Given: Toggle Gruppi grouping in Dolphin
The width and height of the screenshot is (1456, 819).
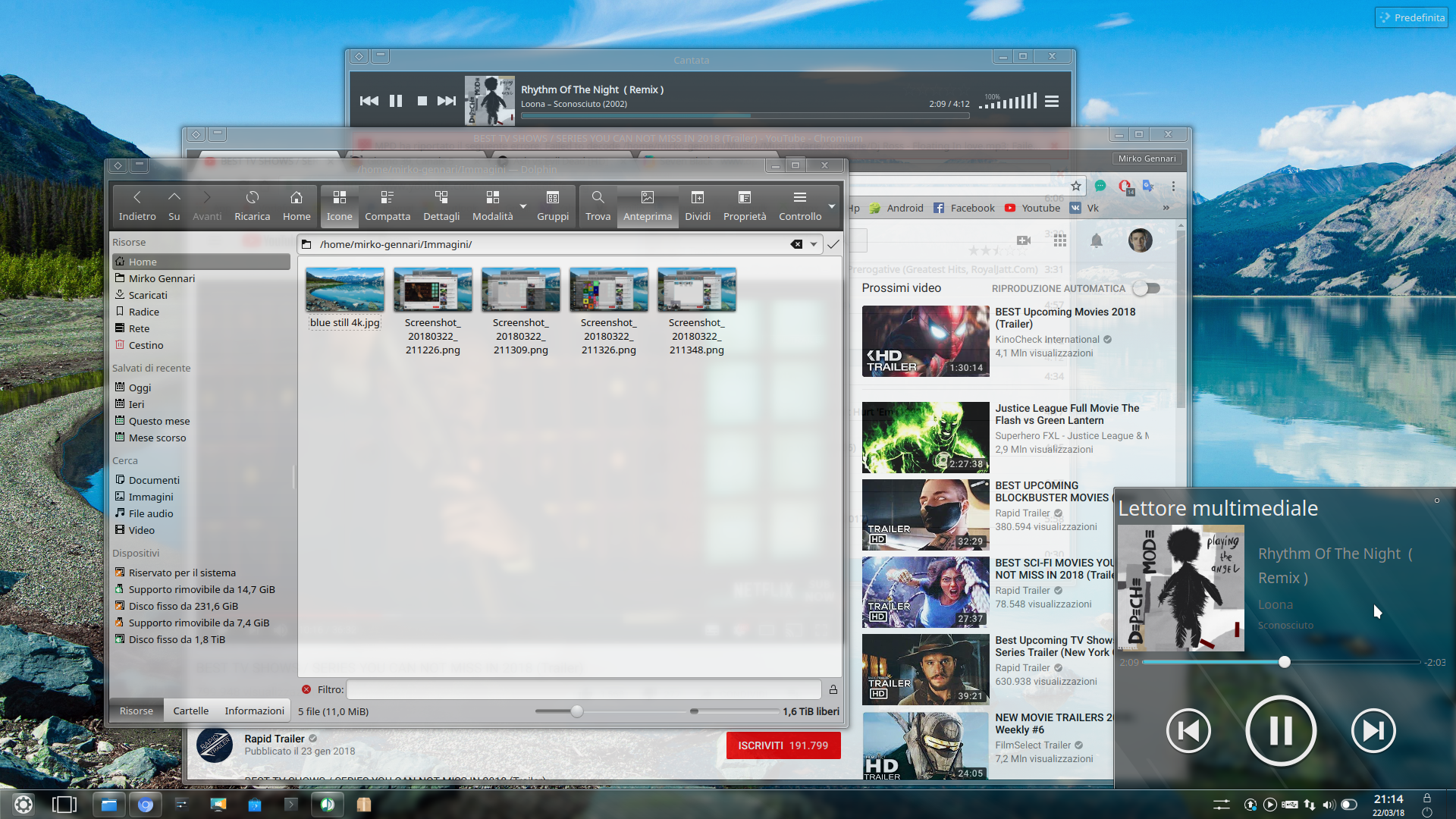Looking at the screenshot, I should pyautogui.click(x=553, y=206).
